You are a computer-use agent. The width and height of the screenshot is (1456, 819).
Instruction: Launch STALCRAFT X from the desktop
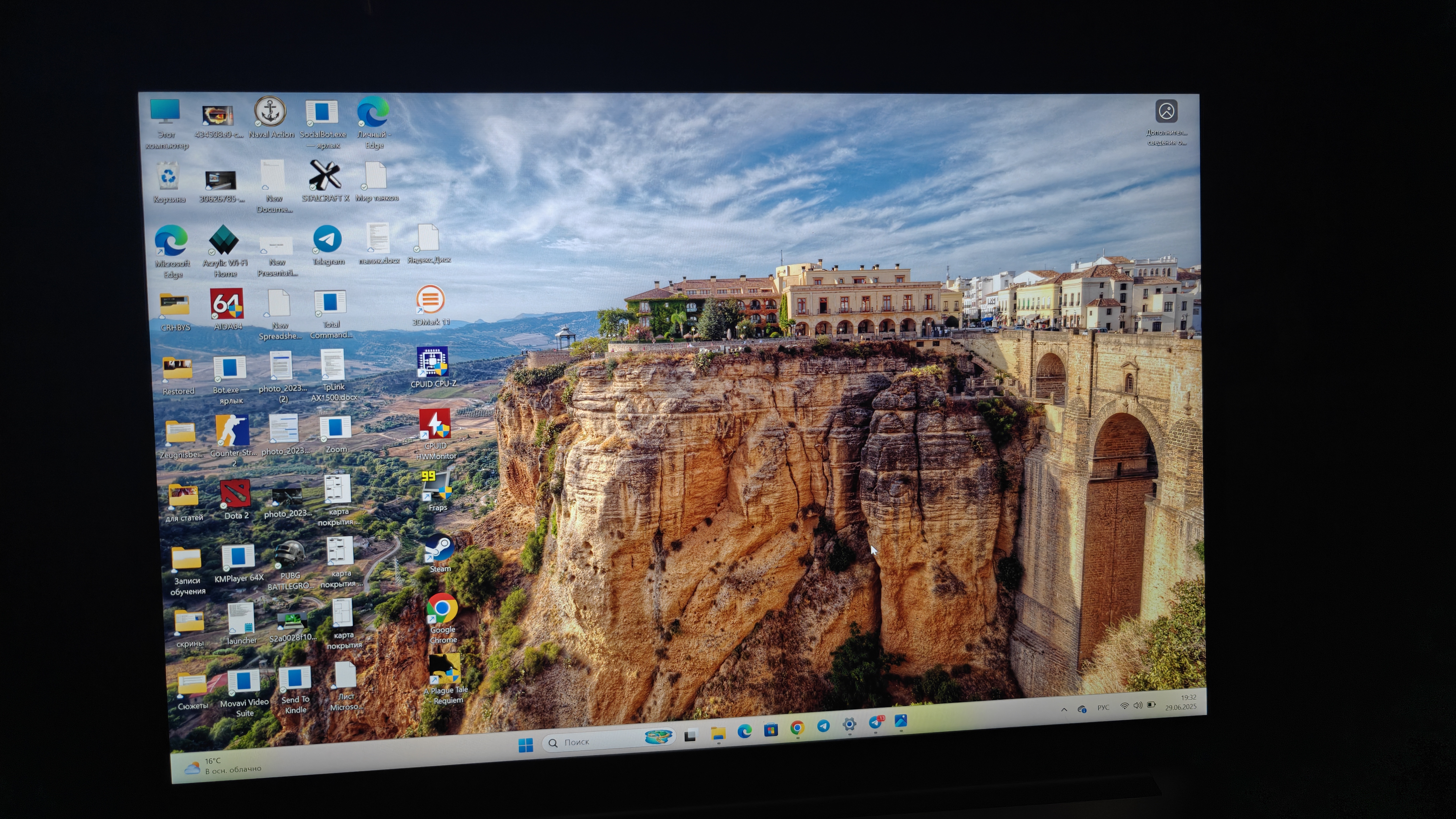[x=325, y=181]
